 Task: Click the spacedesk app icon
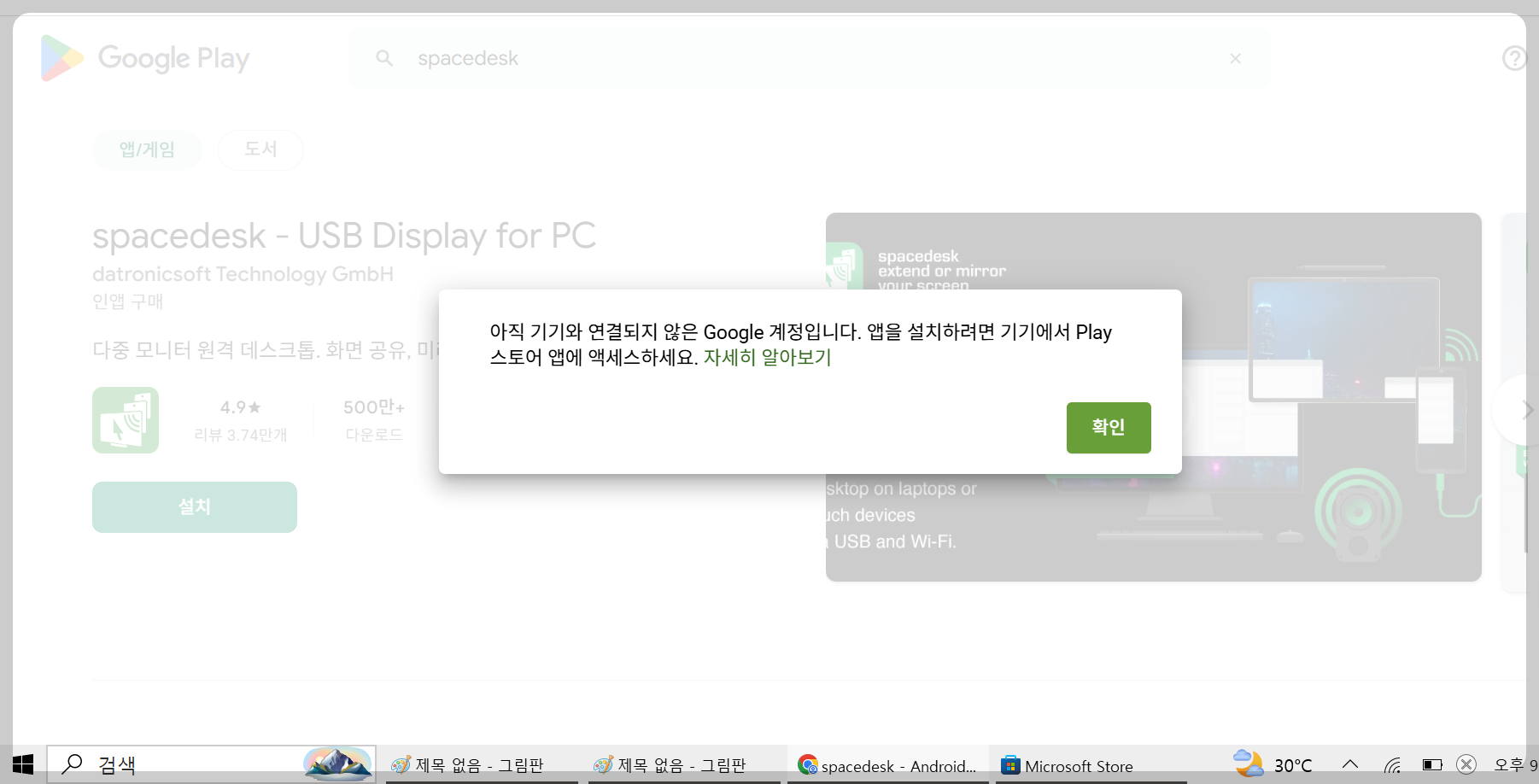click(x=126, y=420)
